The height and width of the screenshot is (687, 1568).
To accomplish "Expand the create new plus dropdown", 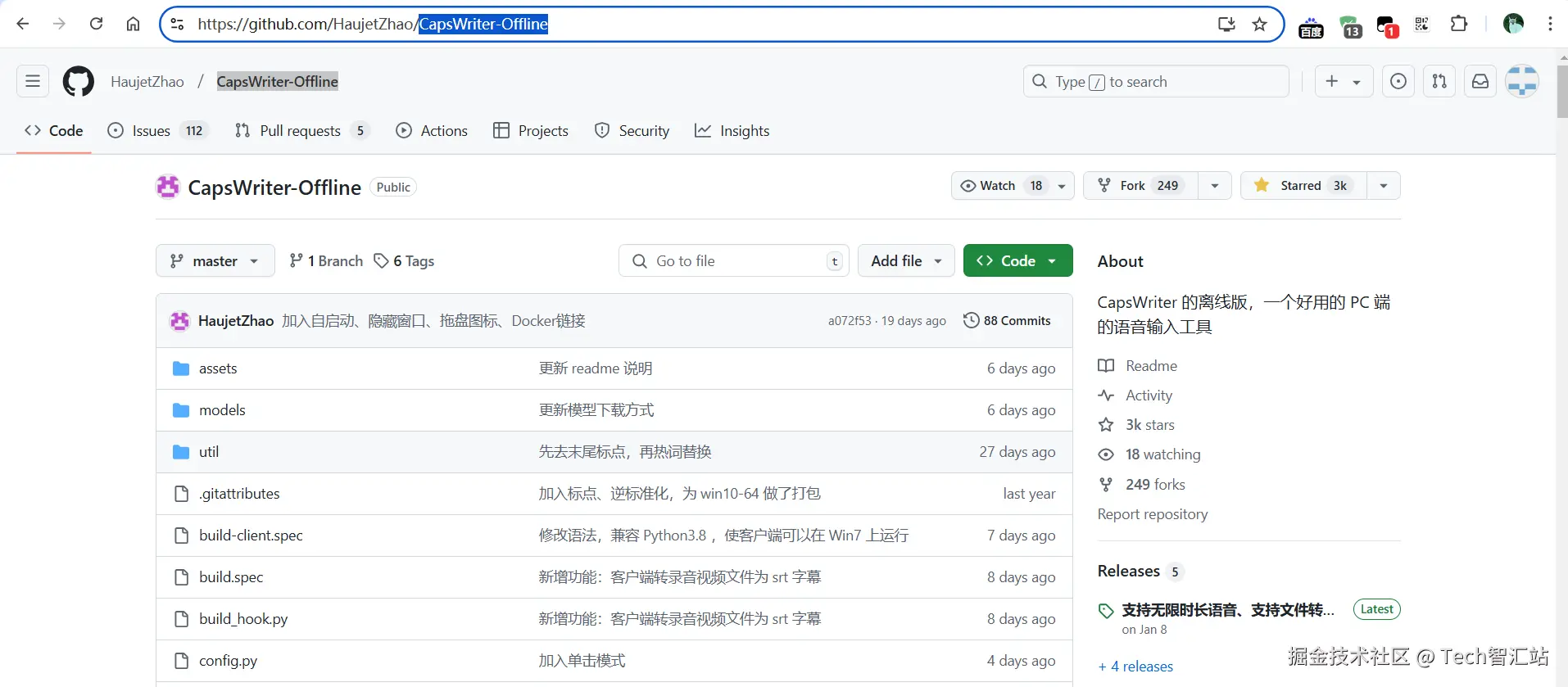I will point(1344,81).
